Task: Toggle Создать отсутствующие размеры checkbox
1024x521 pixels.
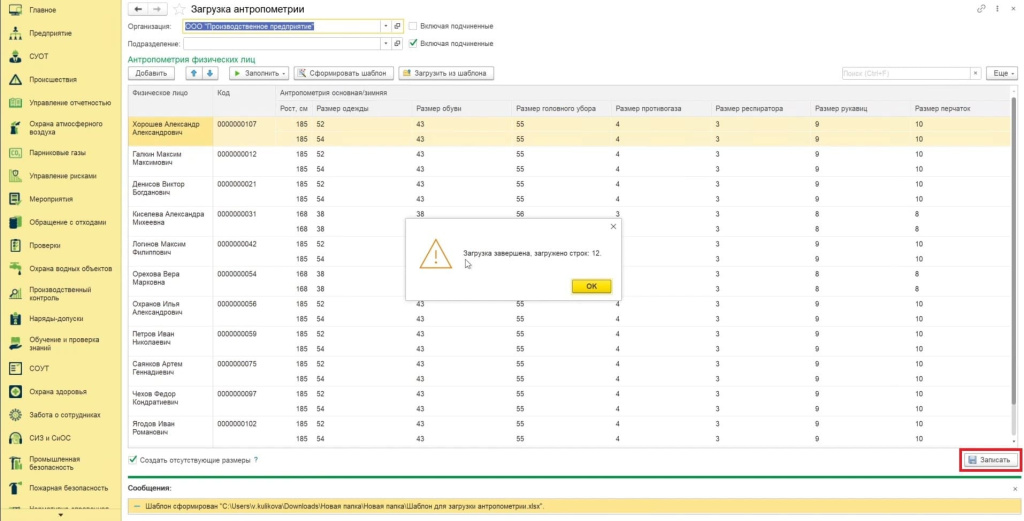Action: coord(133,460)
